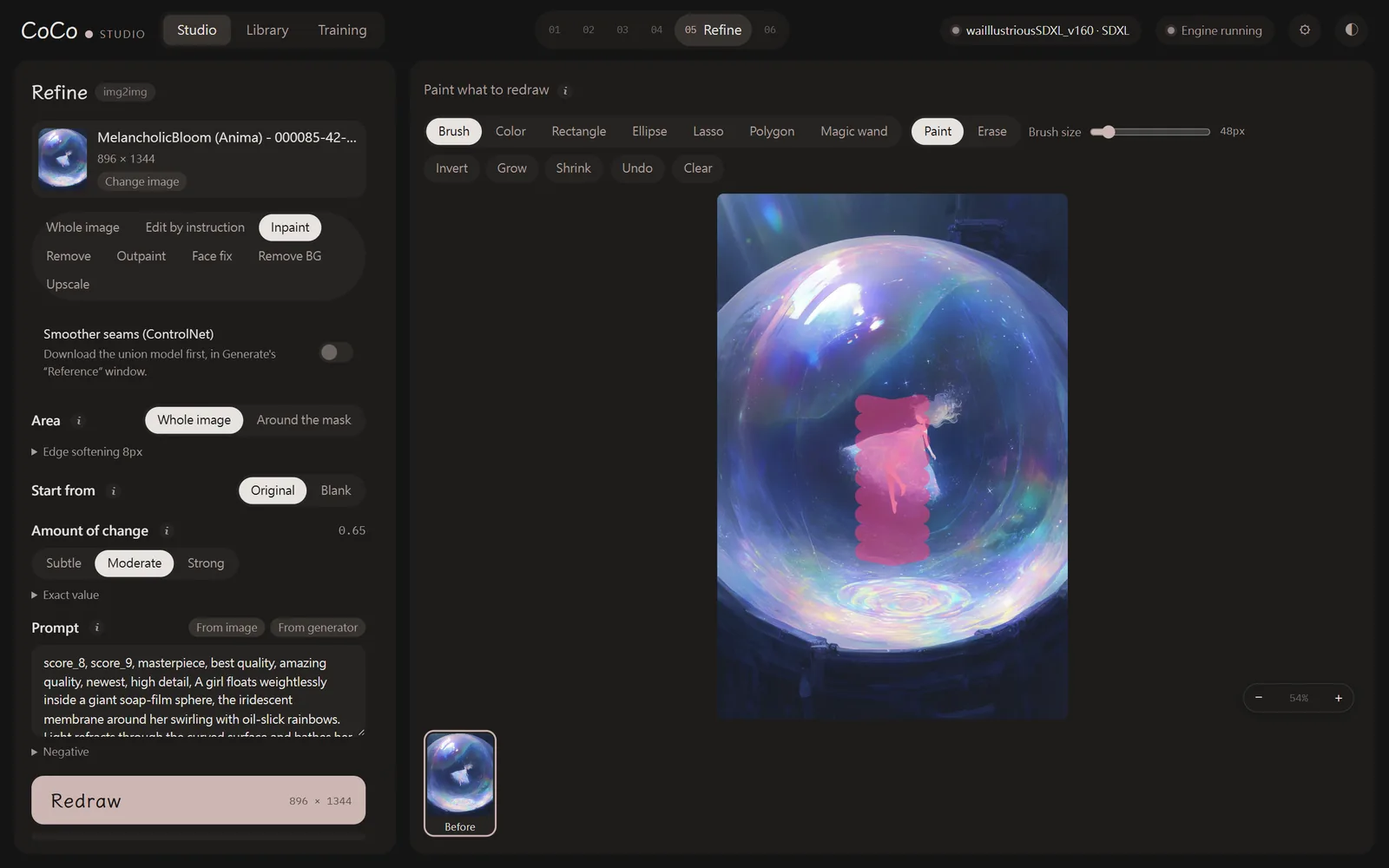Open the Library tab
Image resolution: width=1389 pixels, height=868 pixels.
[x=267, y=30]
